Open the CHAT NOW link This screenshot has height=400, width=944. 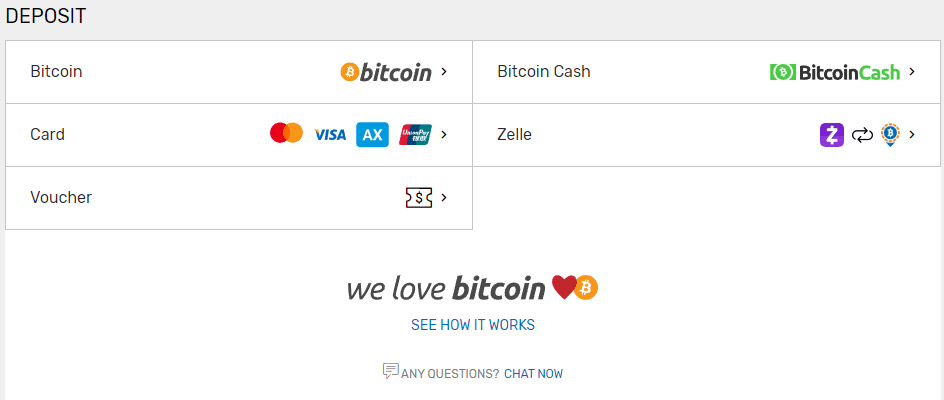pos(533,373)
